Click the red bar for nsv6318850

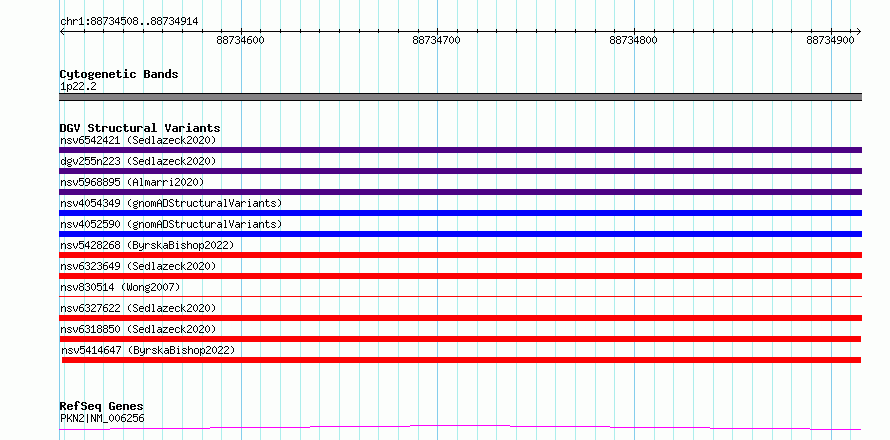[460, 339]
